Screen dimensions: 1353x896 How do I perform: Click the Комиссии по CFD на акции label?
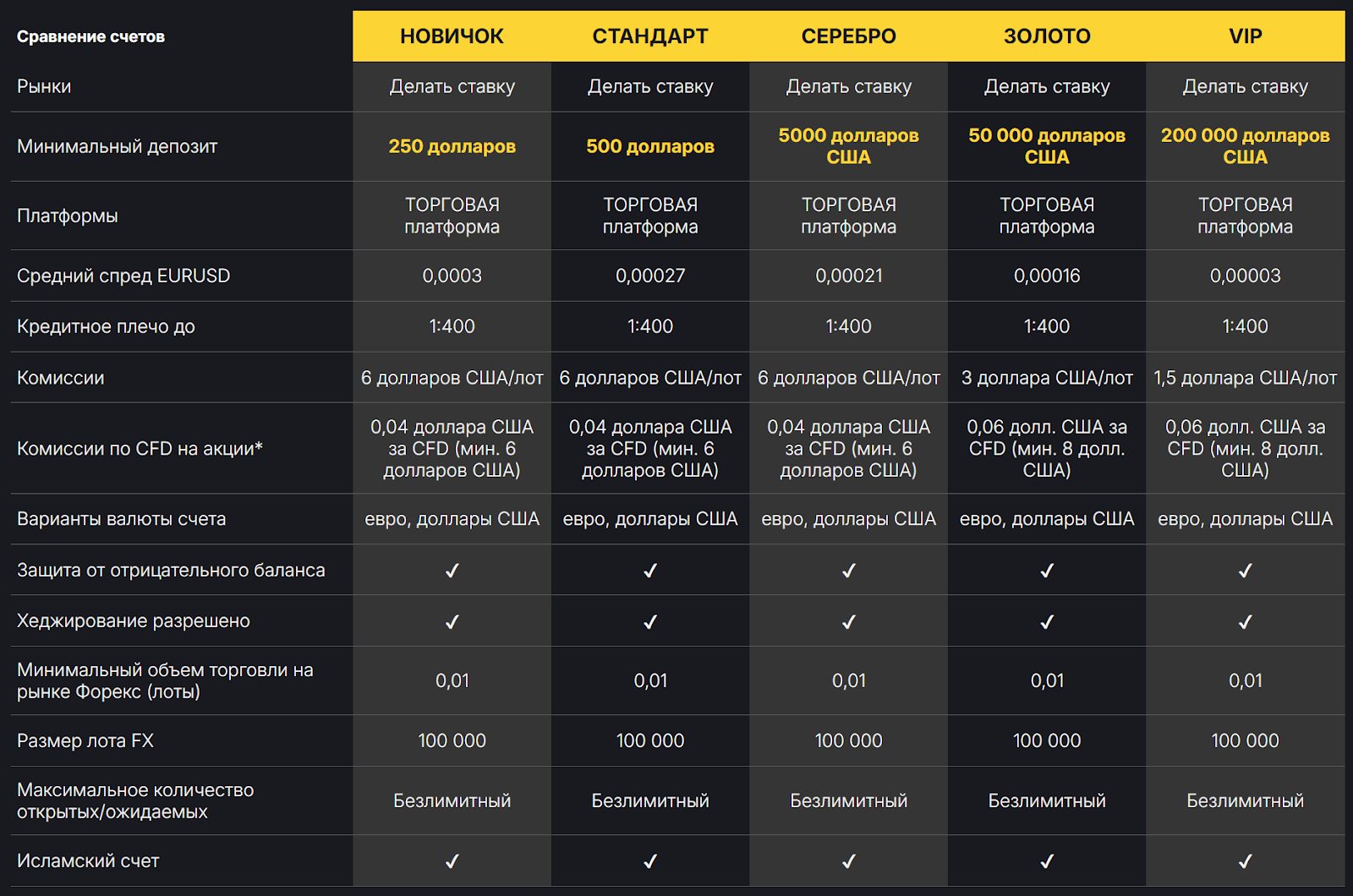tap(140, 449)
